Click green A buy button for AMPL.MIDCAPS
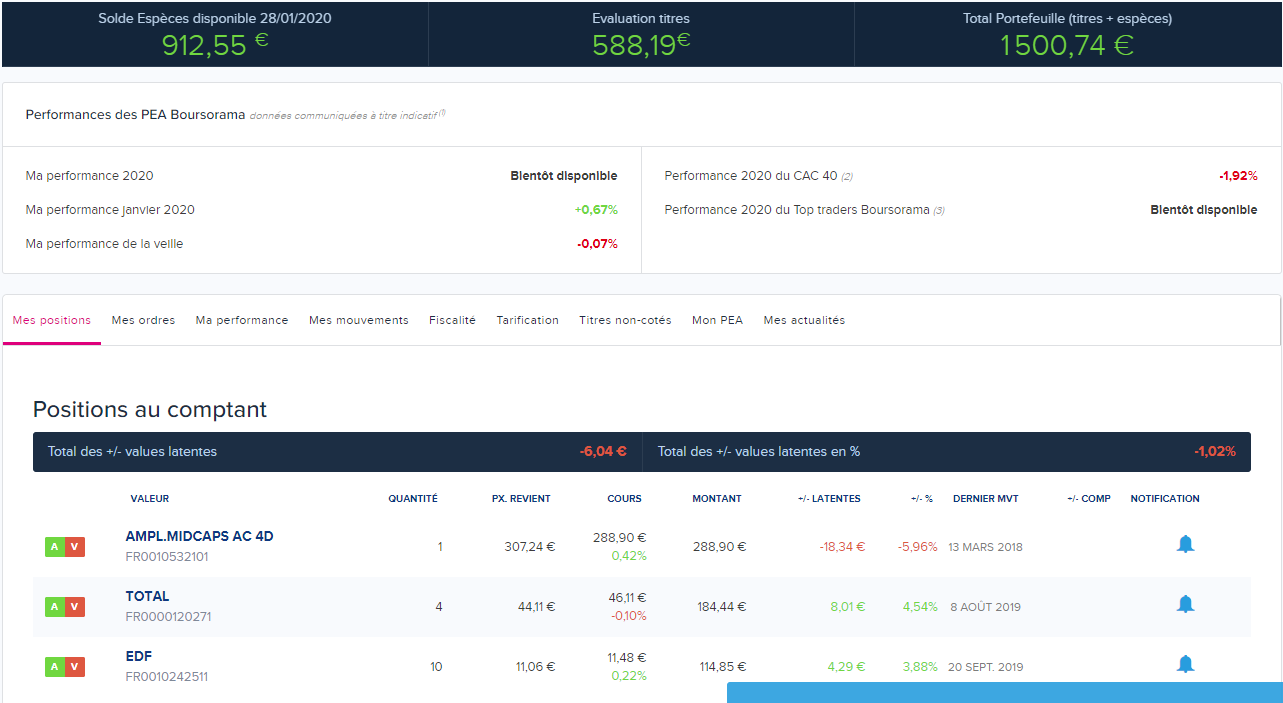Viewport: 1283px width, 703px height. (55, 547)
